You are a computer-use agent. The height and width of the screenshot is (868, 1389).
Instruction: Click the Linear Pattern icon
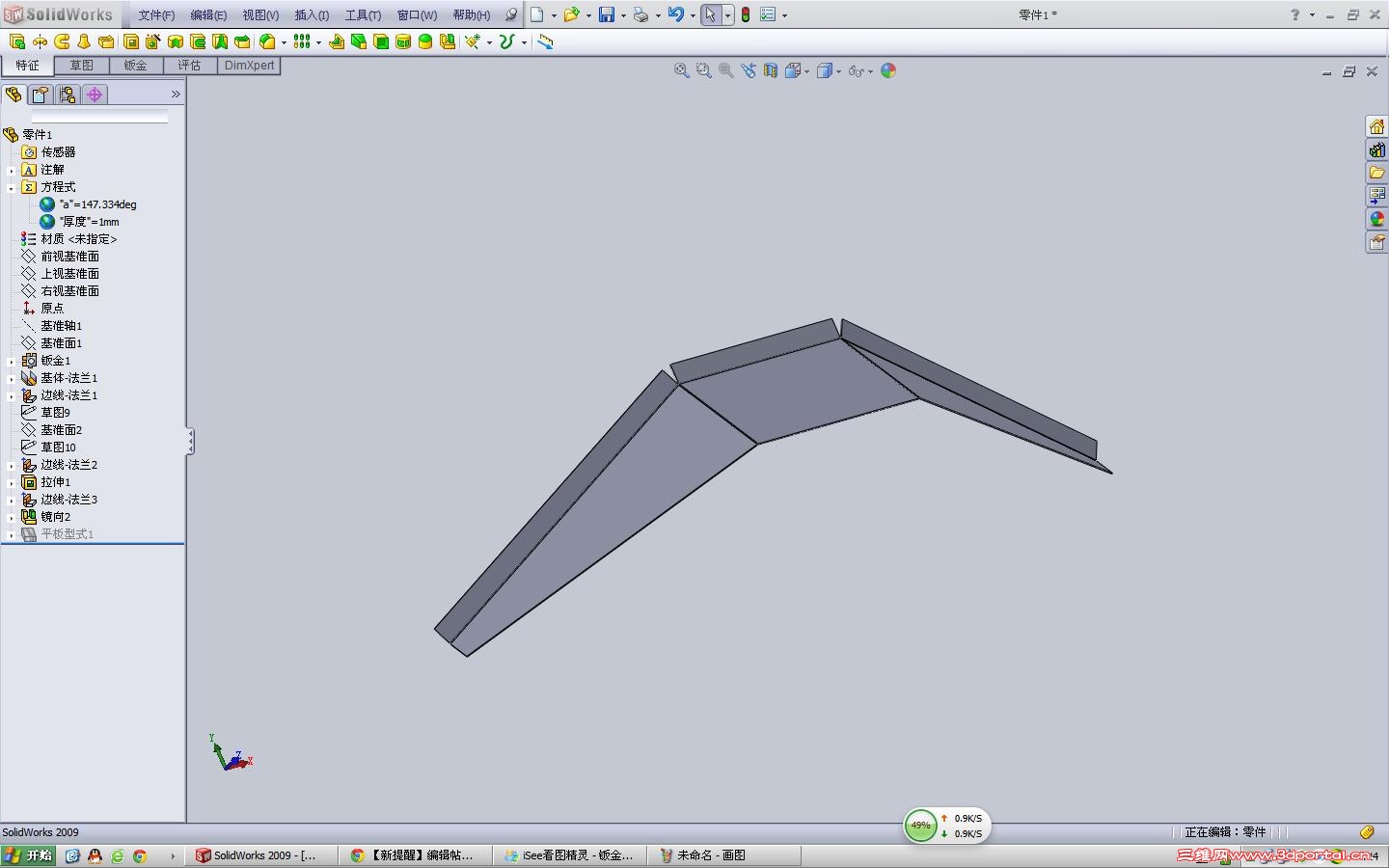(x=302, y=41)
